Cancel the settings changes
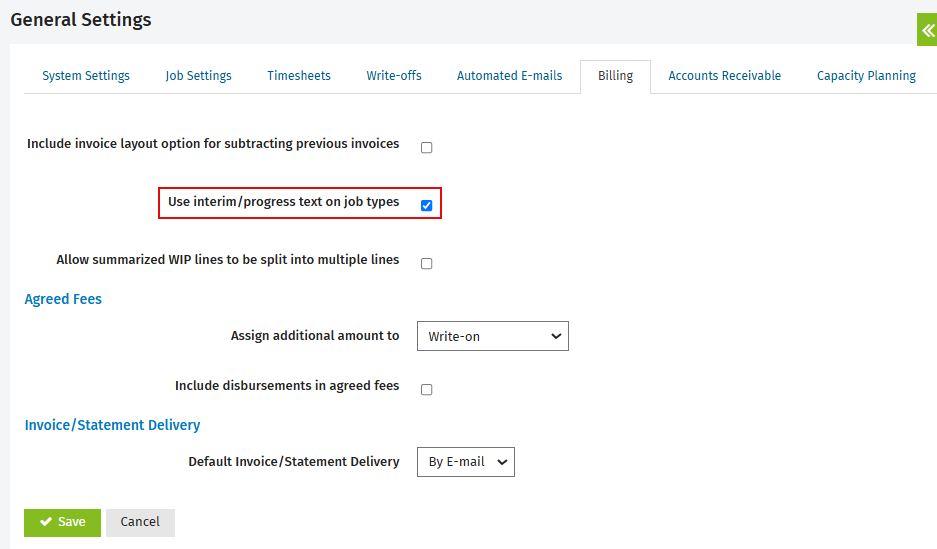This screenshot has width=937, height=549. pos(140,522)
